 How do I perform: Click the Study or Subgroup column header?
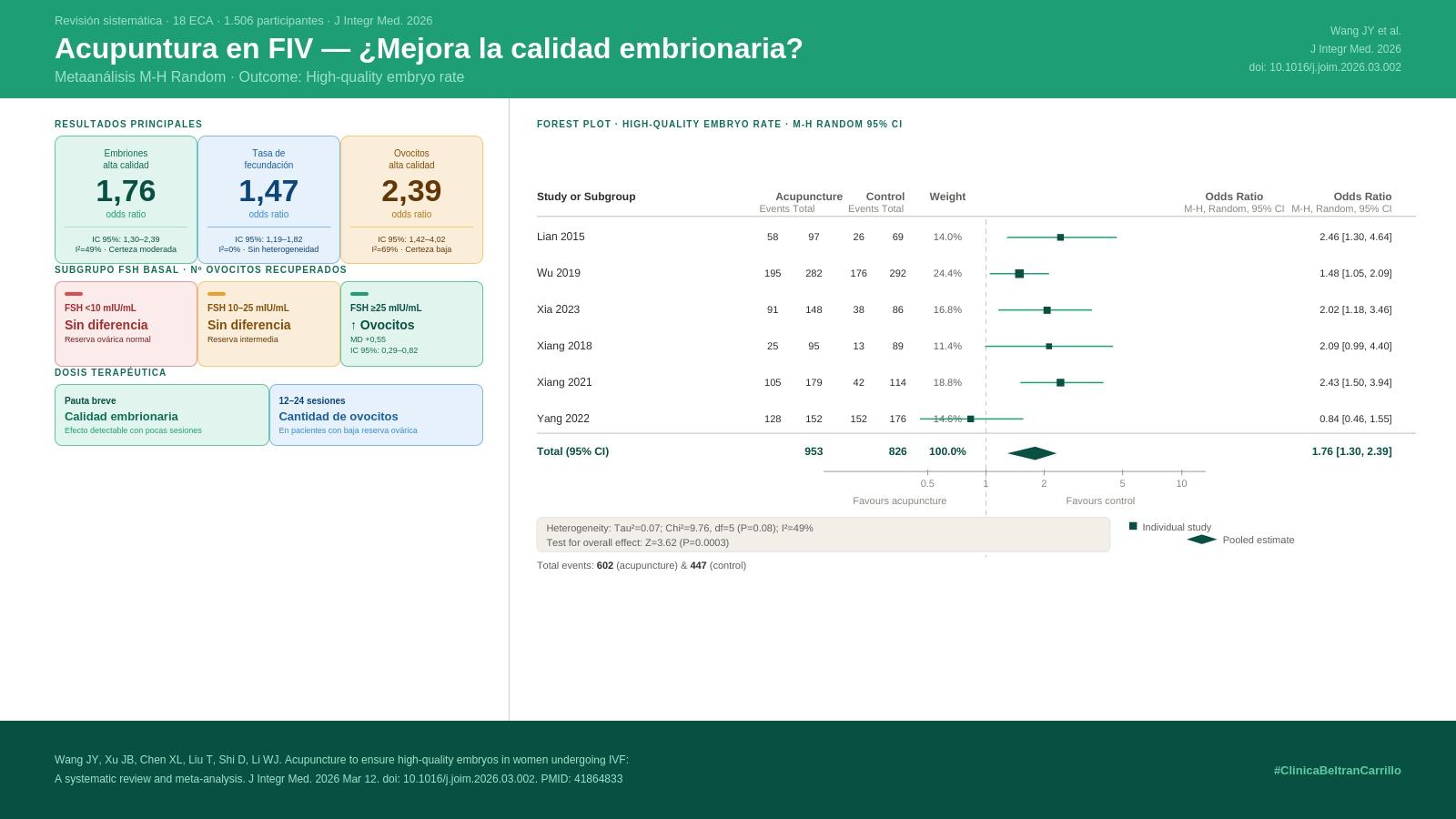(x=586, y=197)
